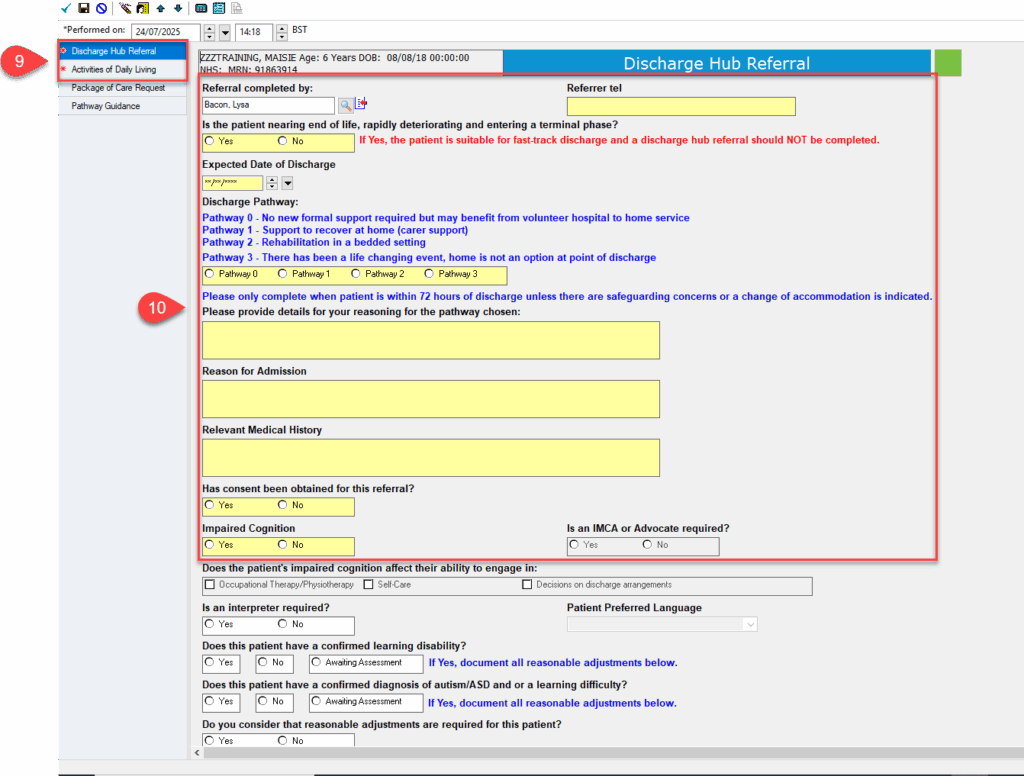Screen dimensions: 1024x776
Task: Click the dark blue panel icon in toolbar
Action: tap(201, 8)
